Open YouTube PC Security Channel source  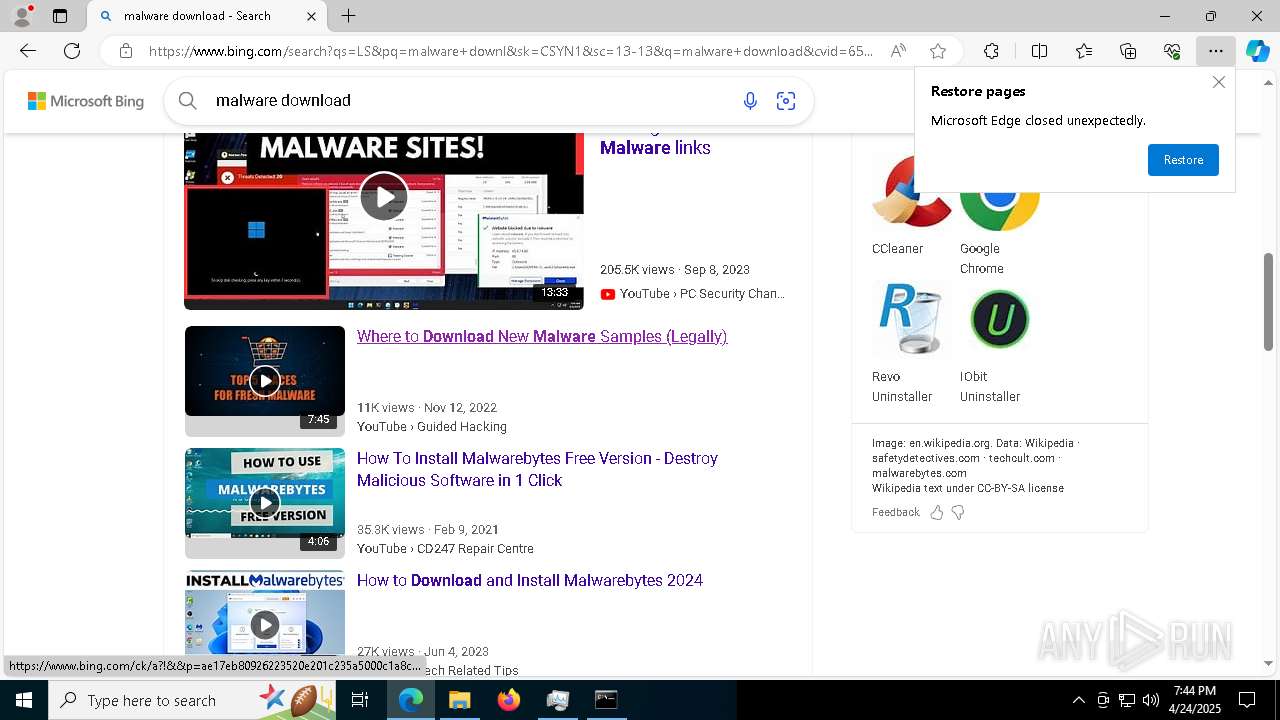692,293
